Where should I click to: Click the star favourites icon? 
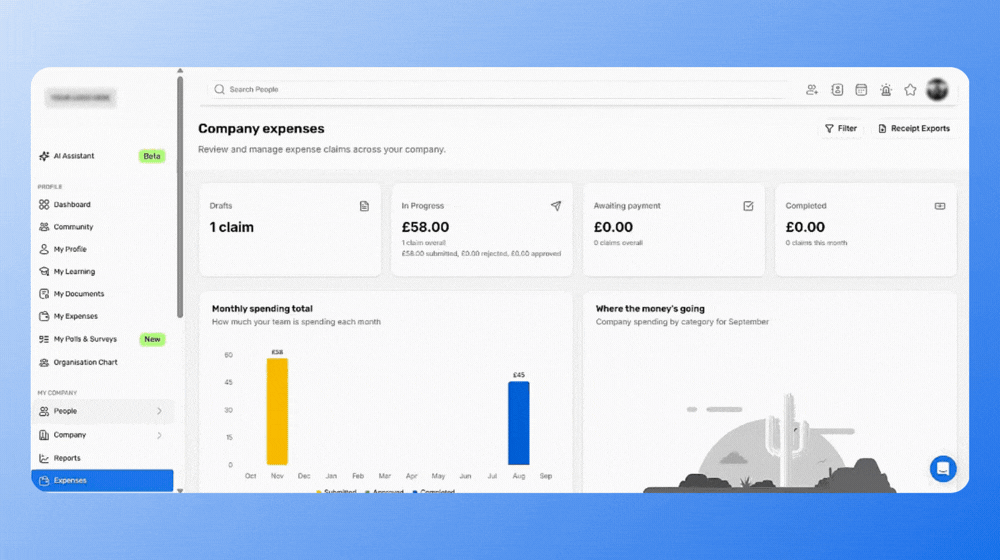910,90
